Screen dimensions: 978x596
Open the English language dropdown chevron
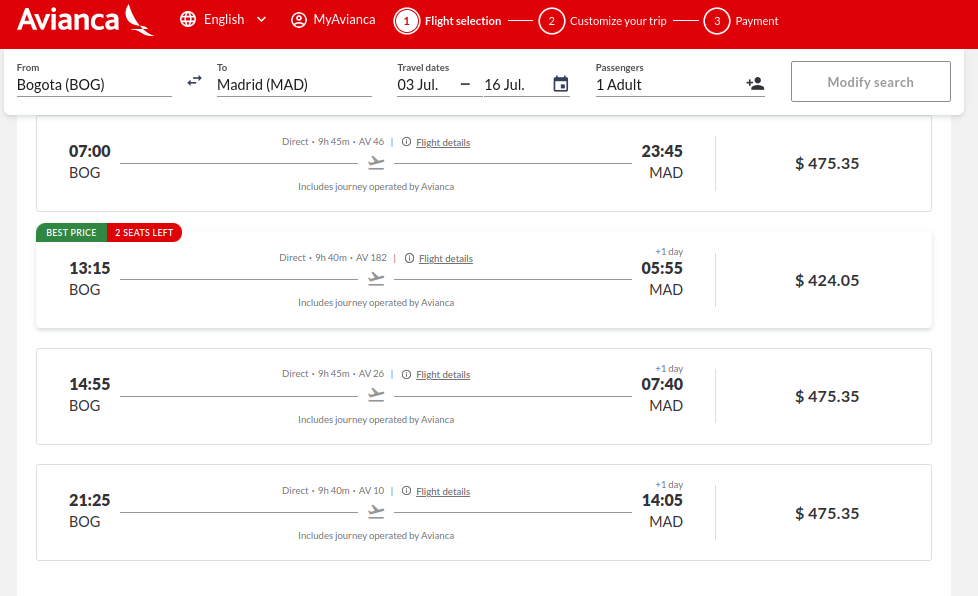click(261, 19)
